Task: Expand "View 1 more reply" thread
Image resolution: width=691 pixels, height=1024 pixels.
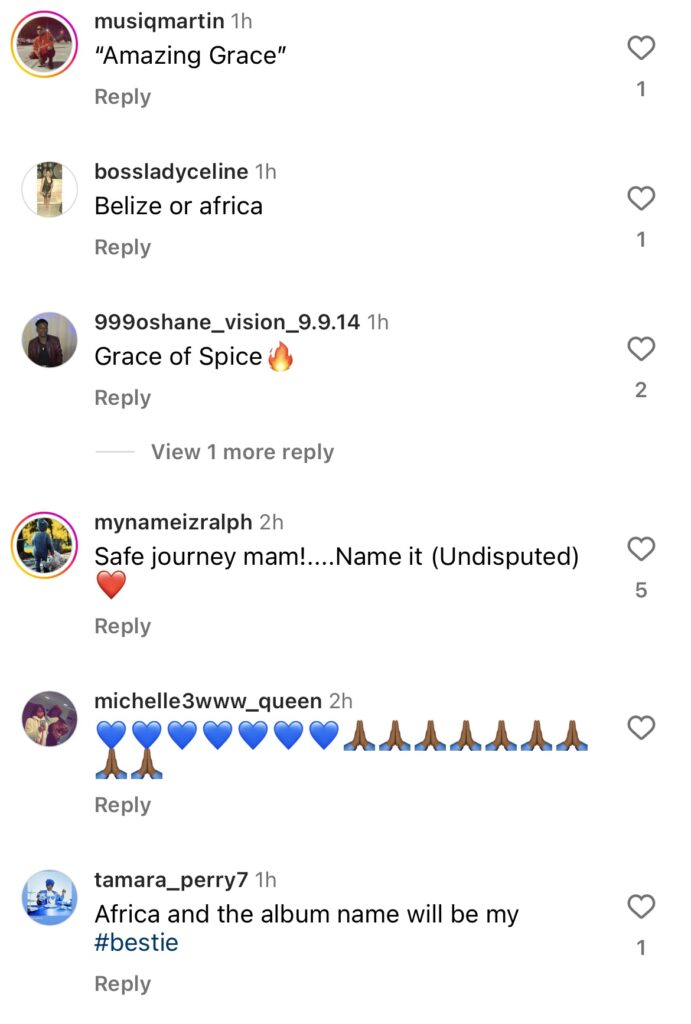Action: point(242,452)
